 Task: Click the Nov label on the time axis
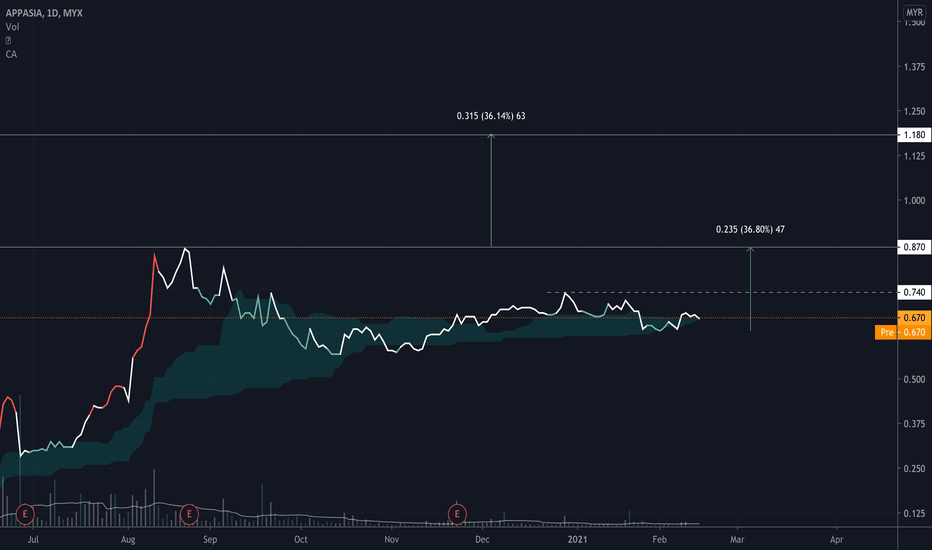[x=391, y=539]
